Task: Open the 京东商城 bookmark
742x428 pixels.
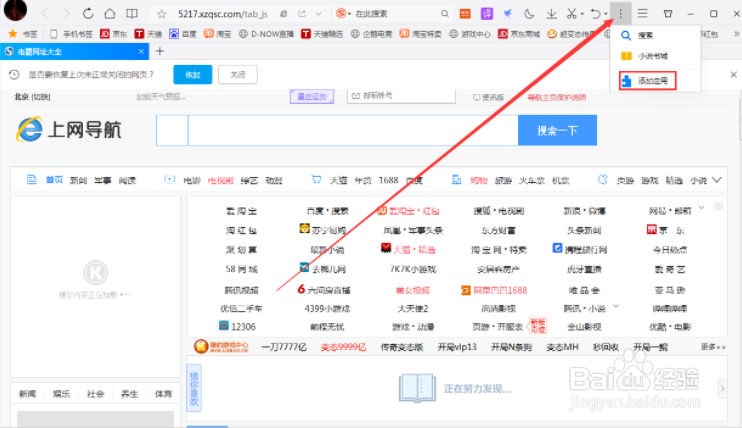Action: point(519,34)
